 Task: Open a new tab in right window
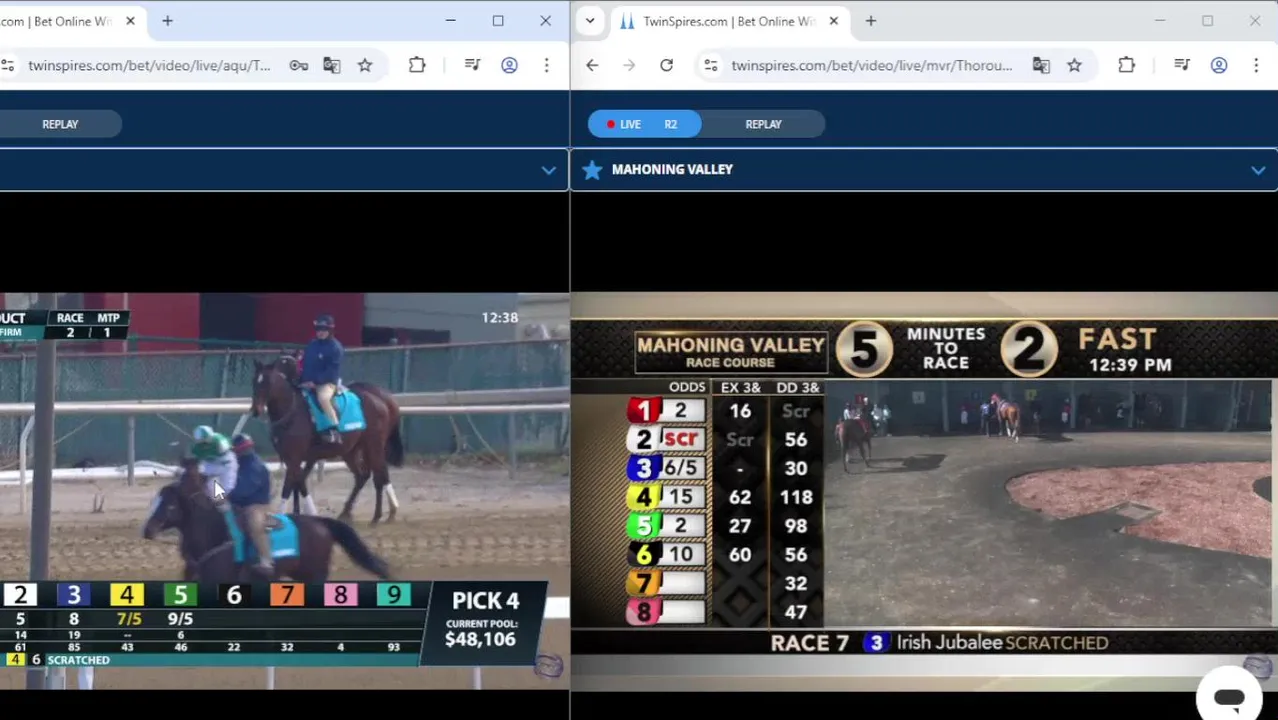(870, 21)
